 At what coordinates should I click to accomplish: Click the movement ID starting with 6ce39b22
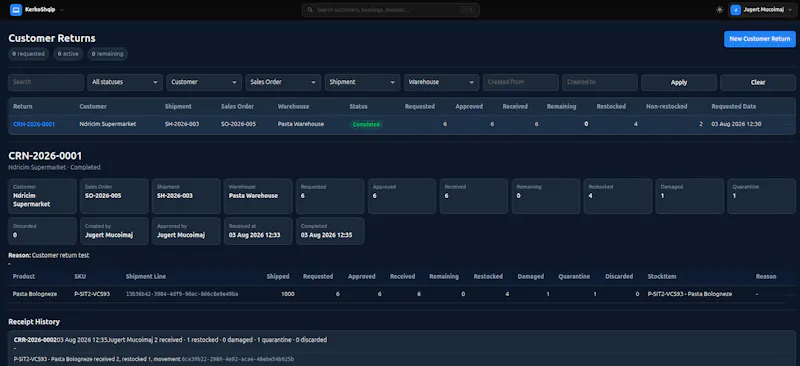click(x=238, y=359)
